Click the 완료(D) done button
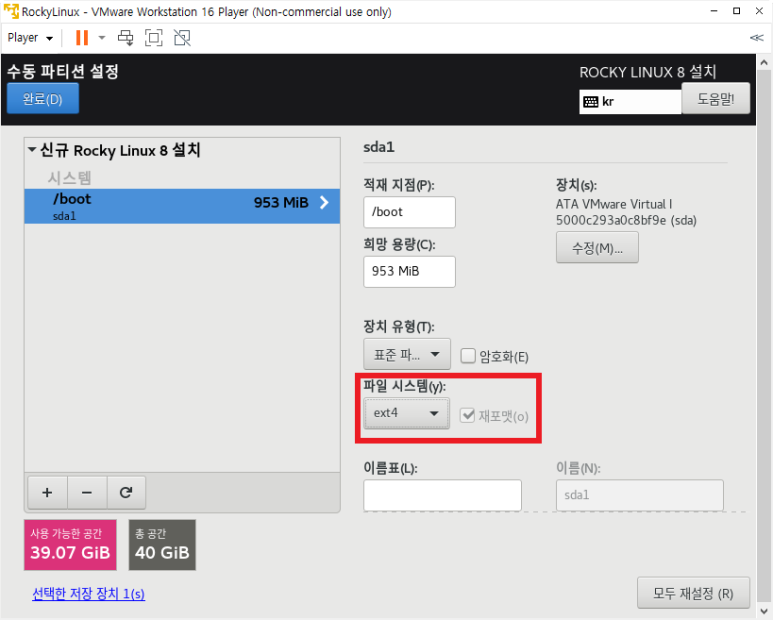This screenshot has width=773, height=620. point(43,99)
